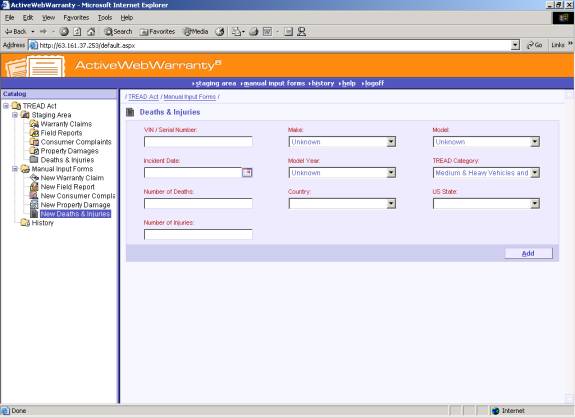
Task: Click the TREAD Act breadcrumb link
Action: click(143, 97)
